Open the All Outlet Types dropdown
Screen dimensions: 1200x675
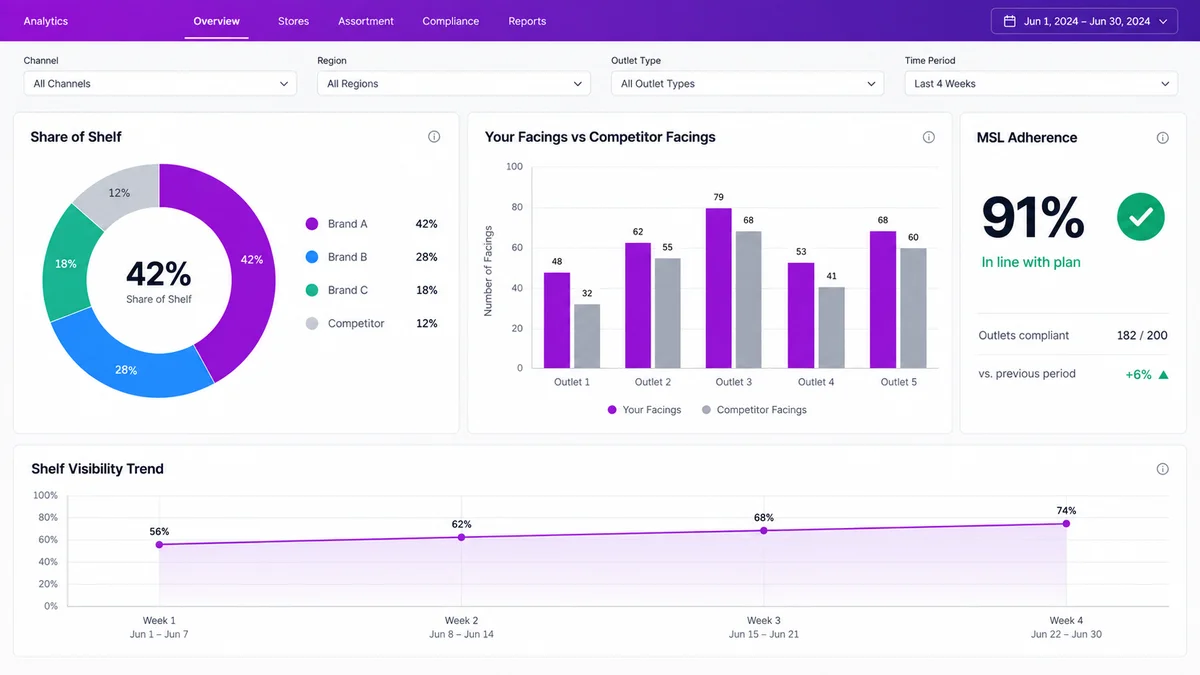point(747,84)
